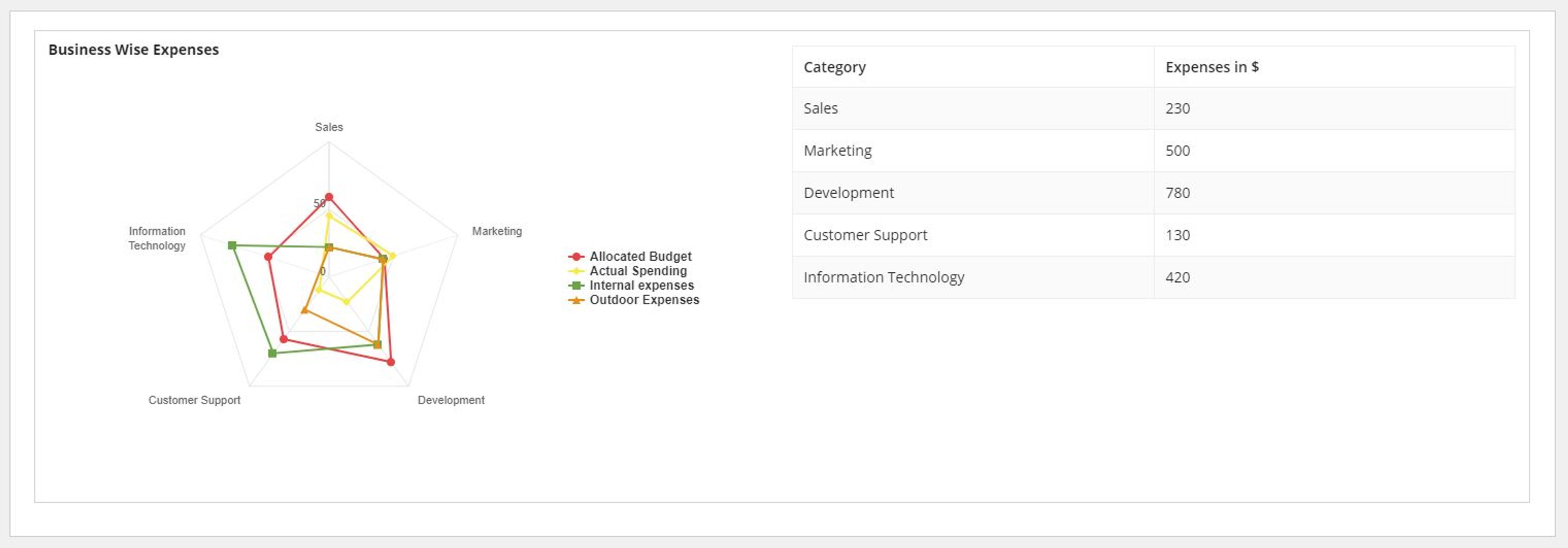
Task: Click the red Allocated Budget legend marker
Action: [576, 257]
